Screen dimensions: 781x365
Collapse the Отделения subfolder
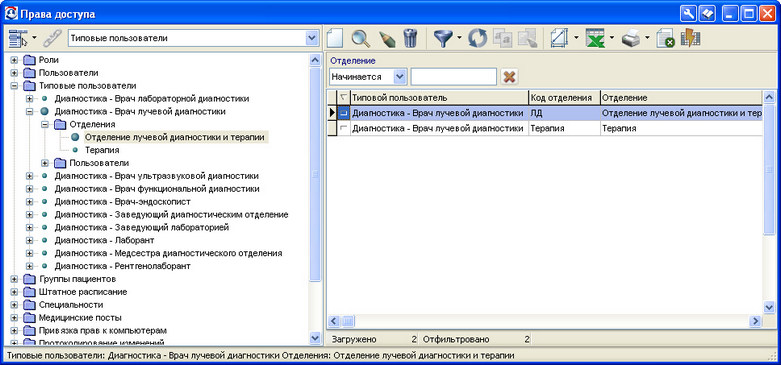pyautogui.click(x=45, y=124)
